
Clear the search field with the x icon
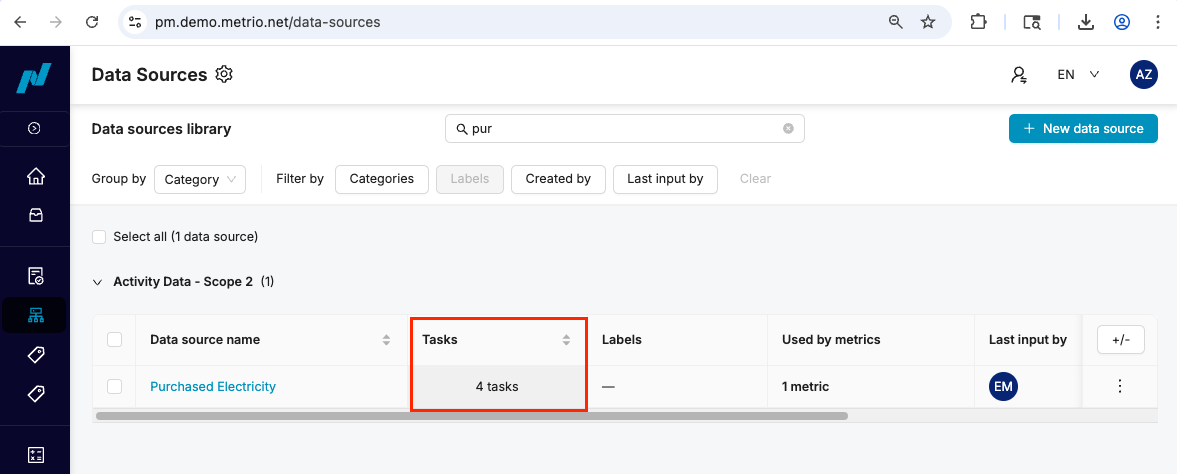pos(788,128)
